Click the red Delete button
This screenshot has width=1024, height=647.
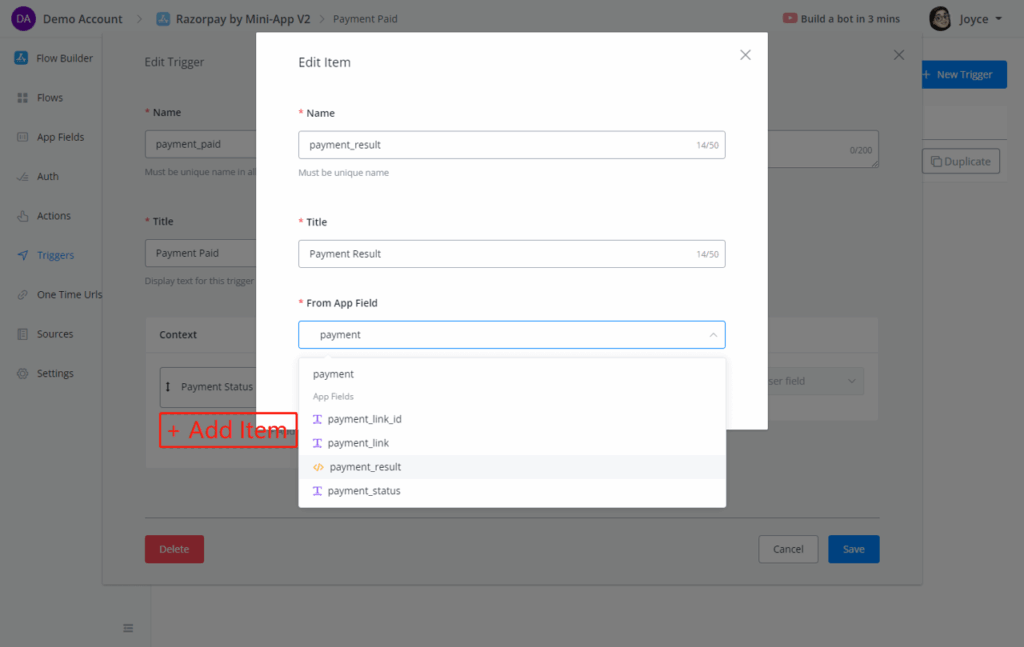pos(174,549)
